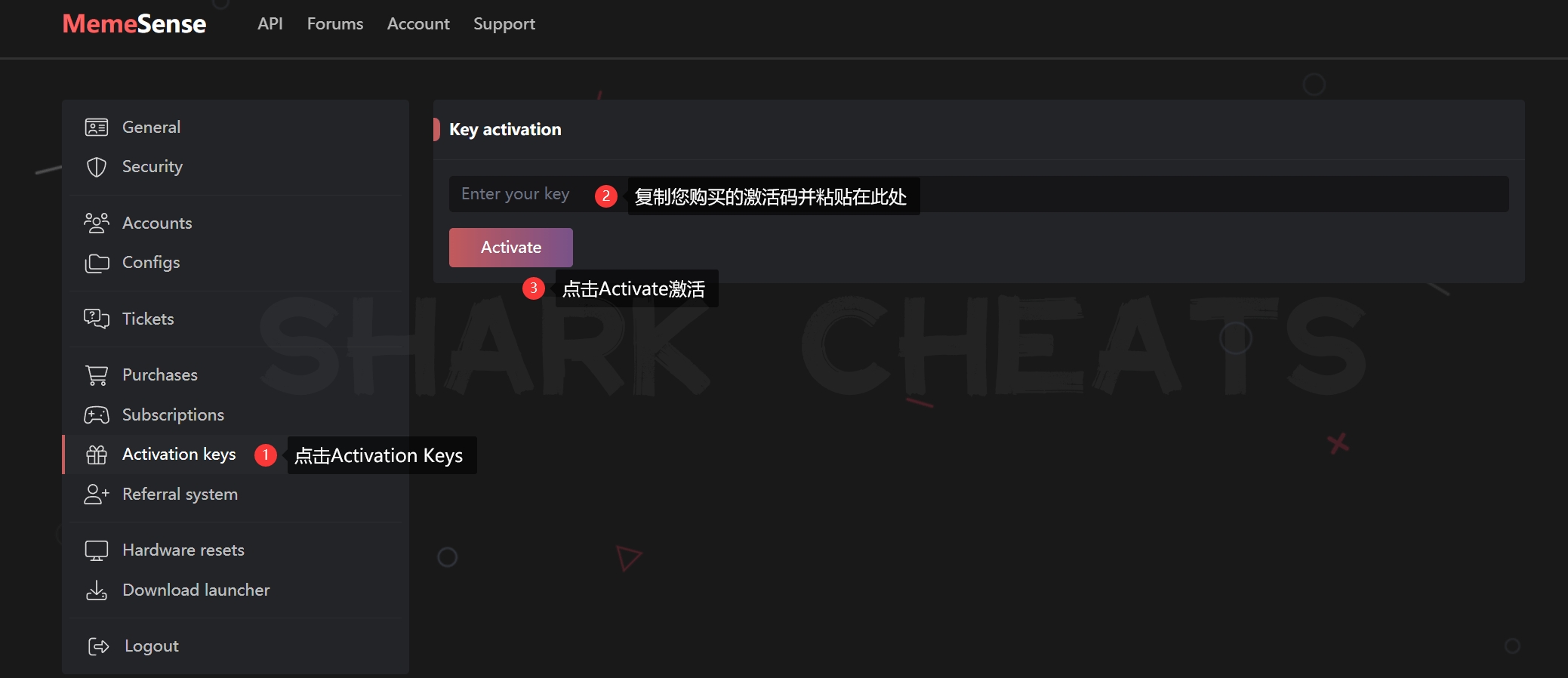The height and width of the screenshot is (678, 1568).
Task: Select the Accounts people icon
Action: 97,223
